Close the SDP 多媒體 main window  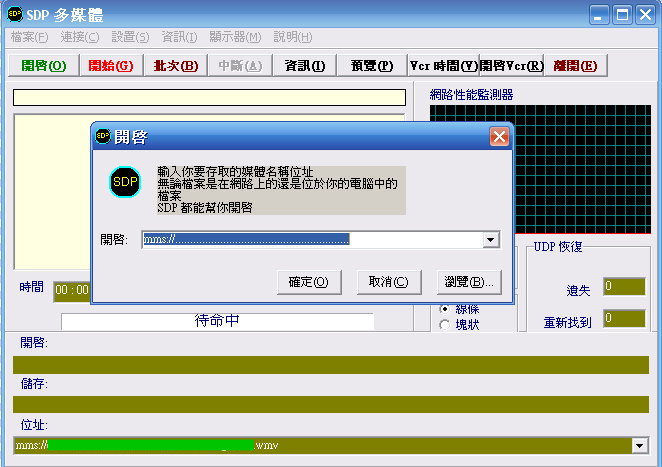tap(646, 15)
